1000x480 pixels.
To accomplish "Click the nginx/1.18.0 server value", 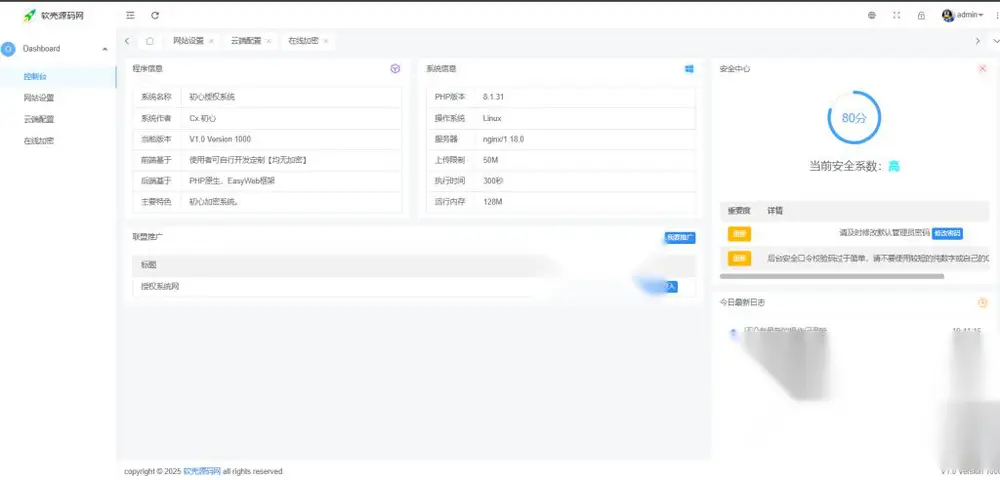I will 504,139.
